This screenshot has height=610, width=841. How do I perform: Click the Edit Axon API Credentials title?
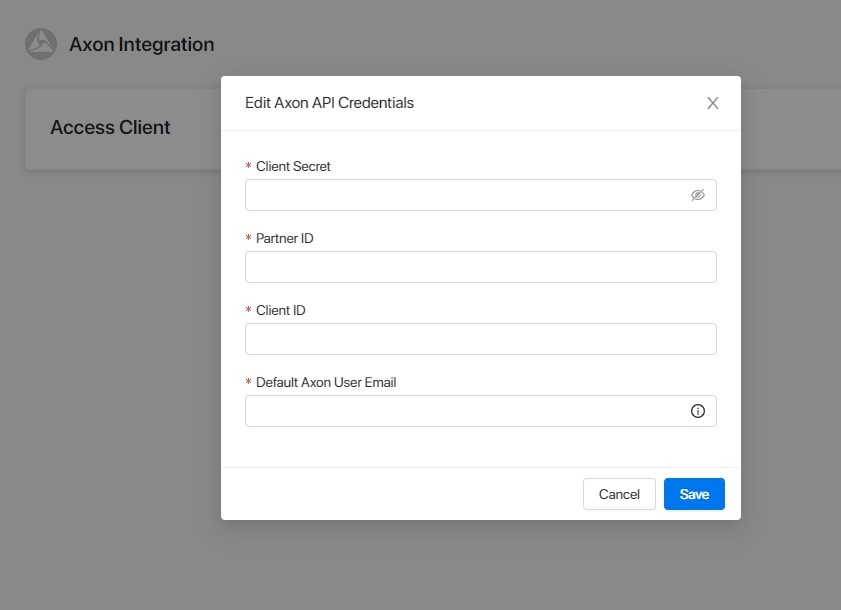tap(329, 103)
